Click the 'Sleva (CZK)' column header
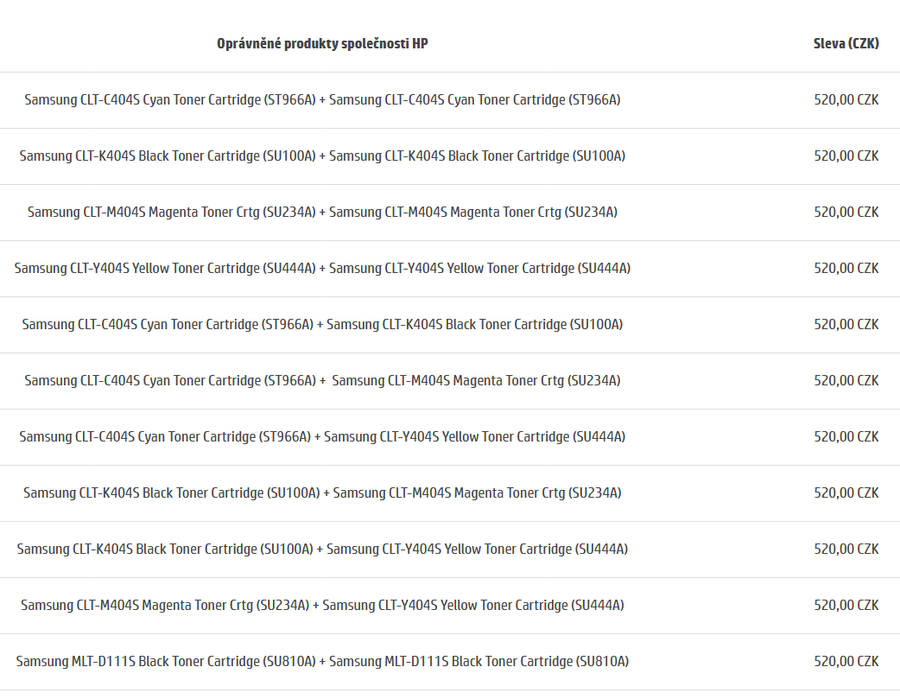This screenshot has height=699, width=900. point(846,44)
